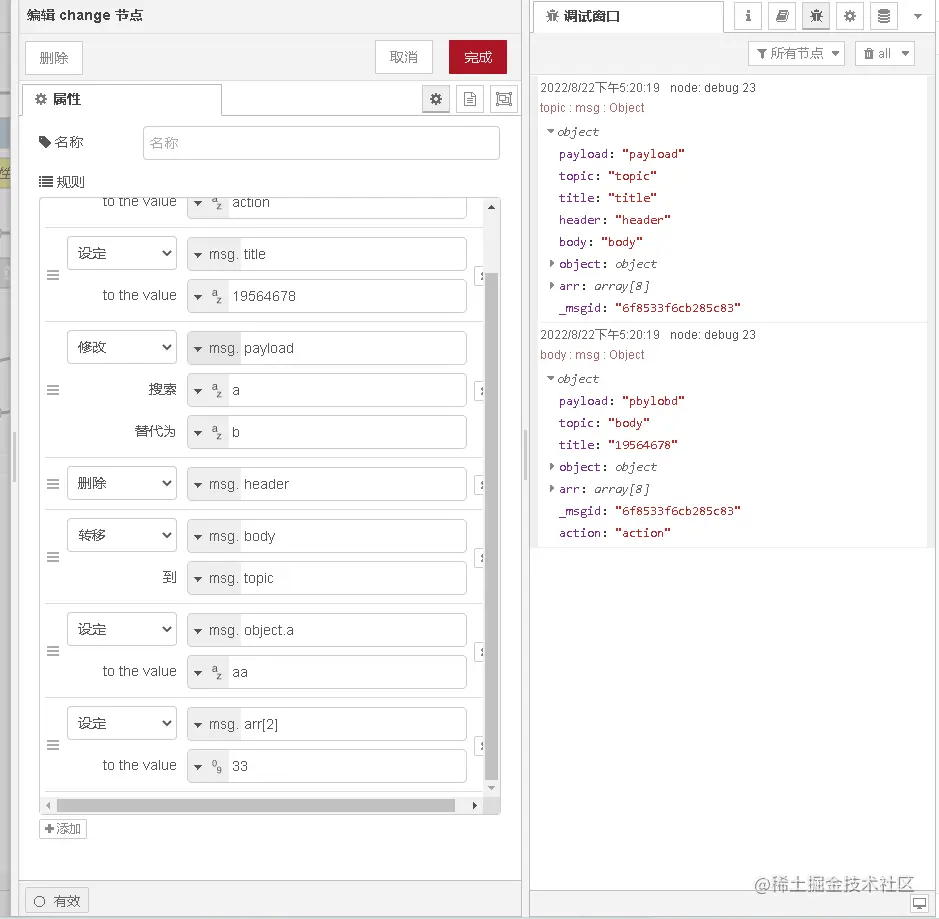Expand arr array[8] in second message
This screenshot has width=939, height=919.
[x=552, y=489]
